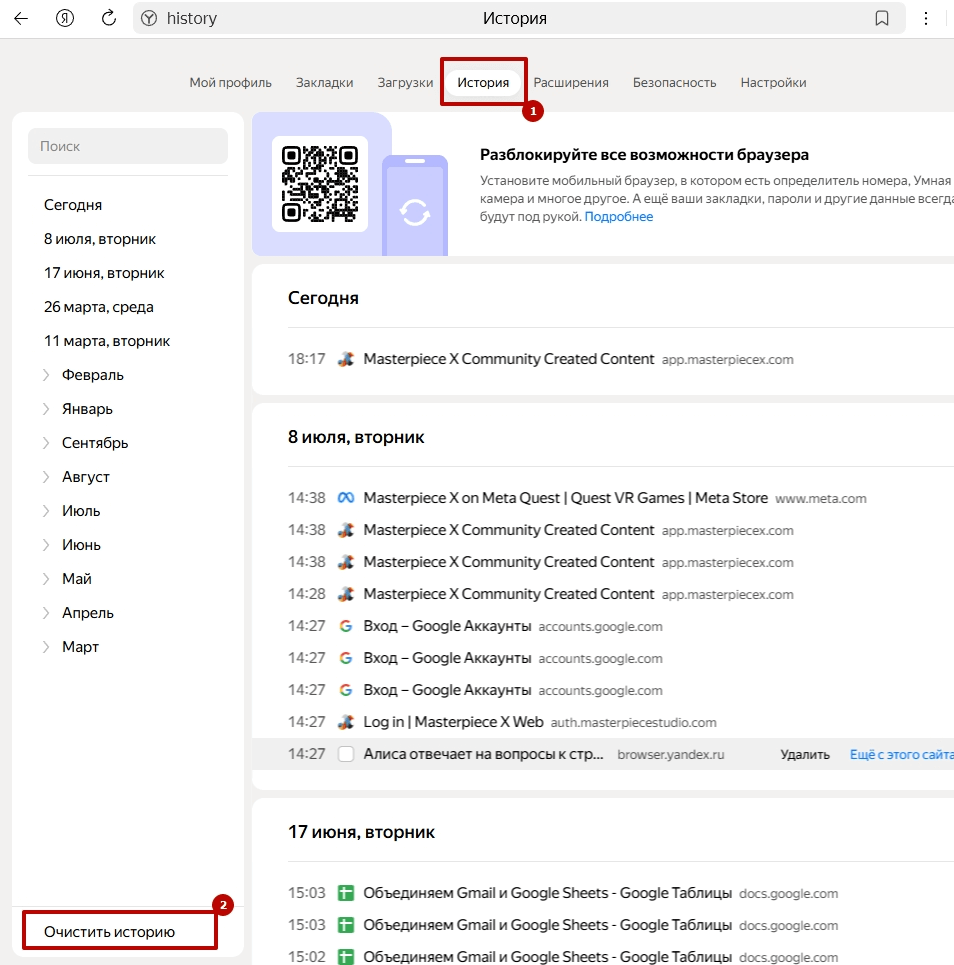Follow the Подробнее link in the banner

pos(619,217)
